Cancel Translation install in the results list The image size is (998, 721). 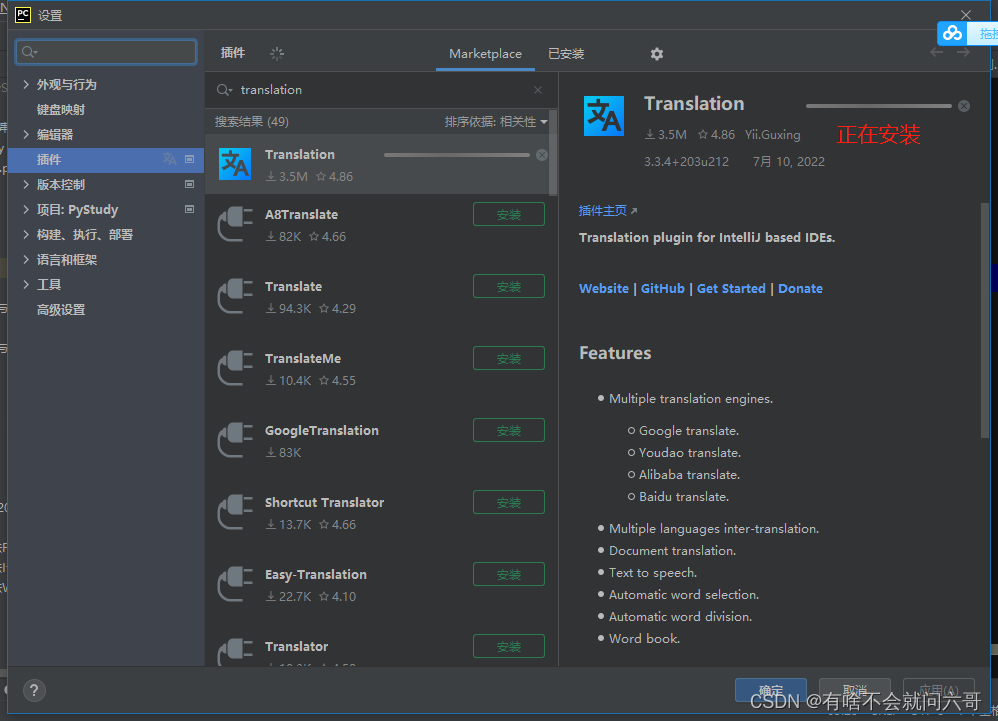click(542, 155)
